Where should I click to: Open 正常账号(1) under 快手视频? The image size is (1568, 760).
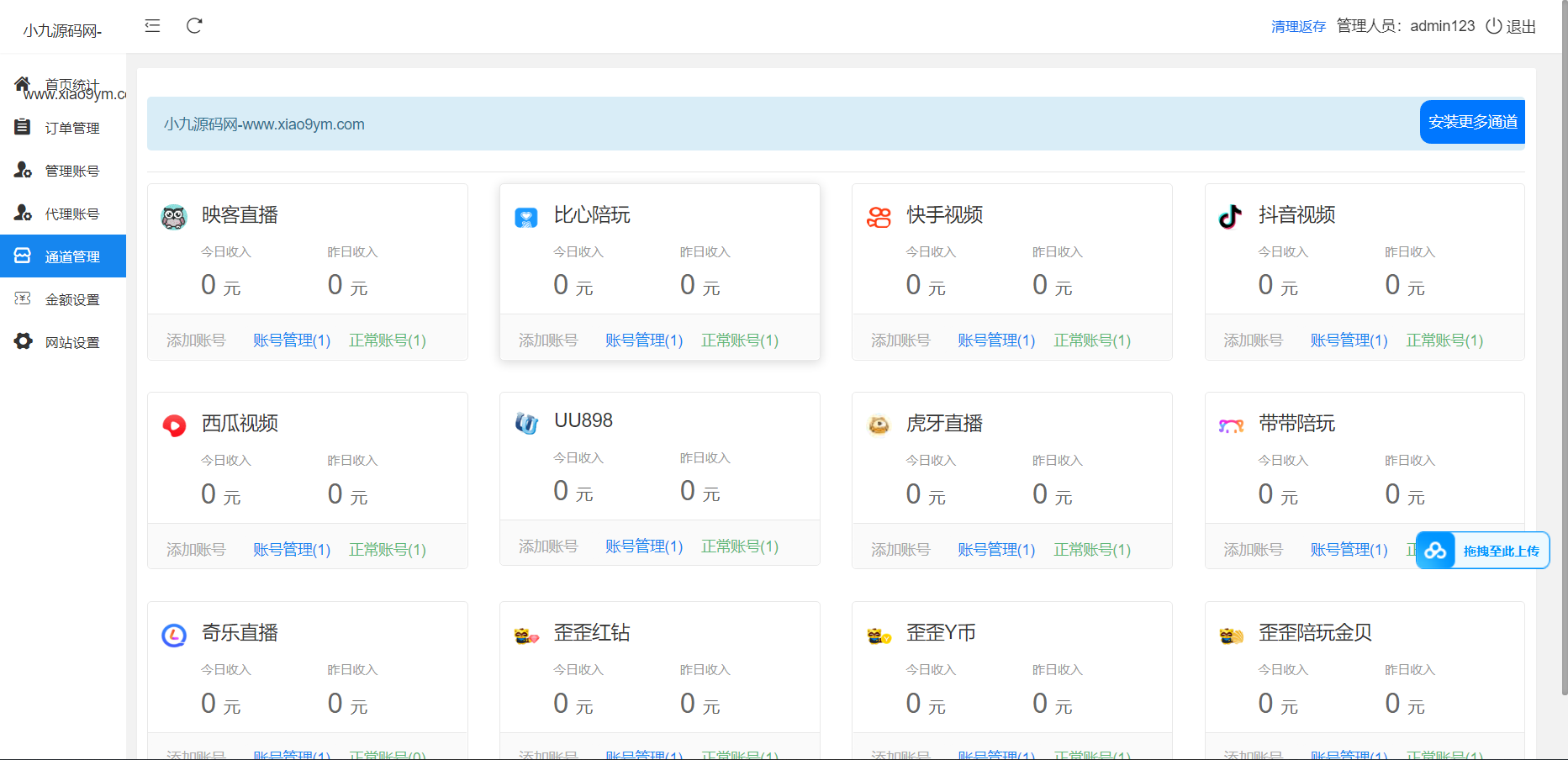pos(1092,340)
